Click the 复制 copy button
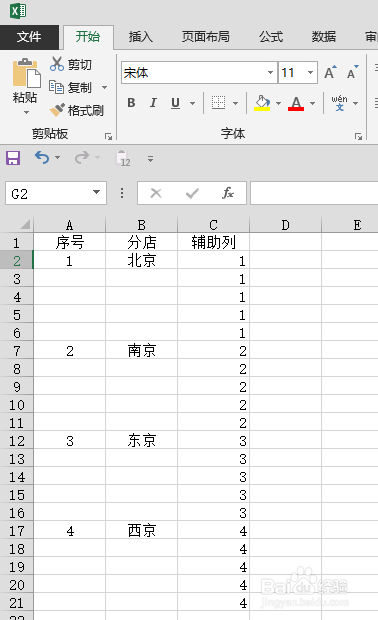The width and height of the screenshot is (378, 620). point(71,87)
